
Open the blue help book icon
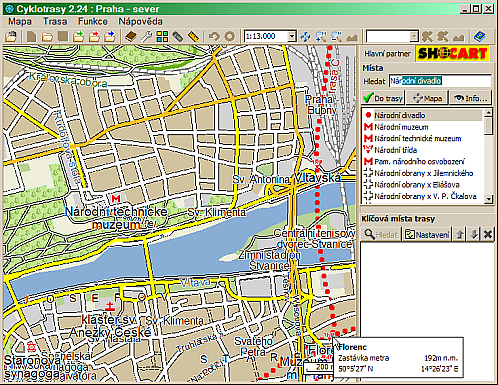pos(479,36)
